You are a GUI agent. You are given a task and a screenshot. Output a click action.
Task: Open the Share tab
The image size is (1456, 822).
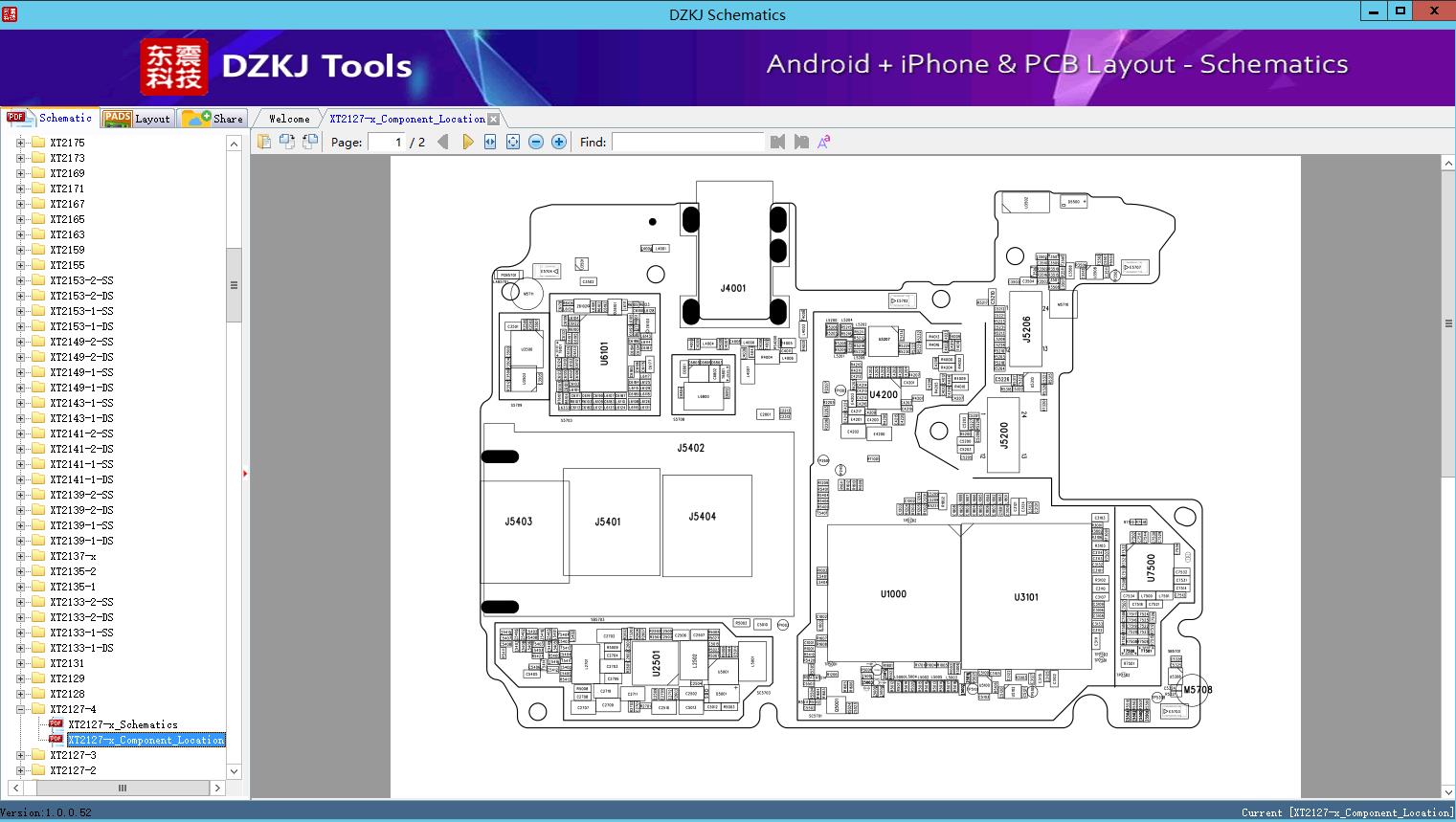click(213, 119)
